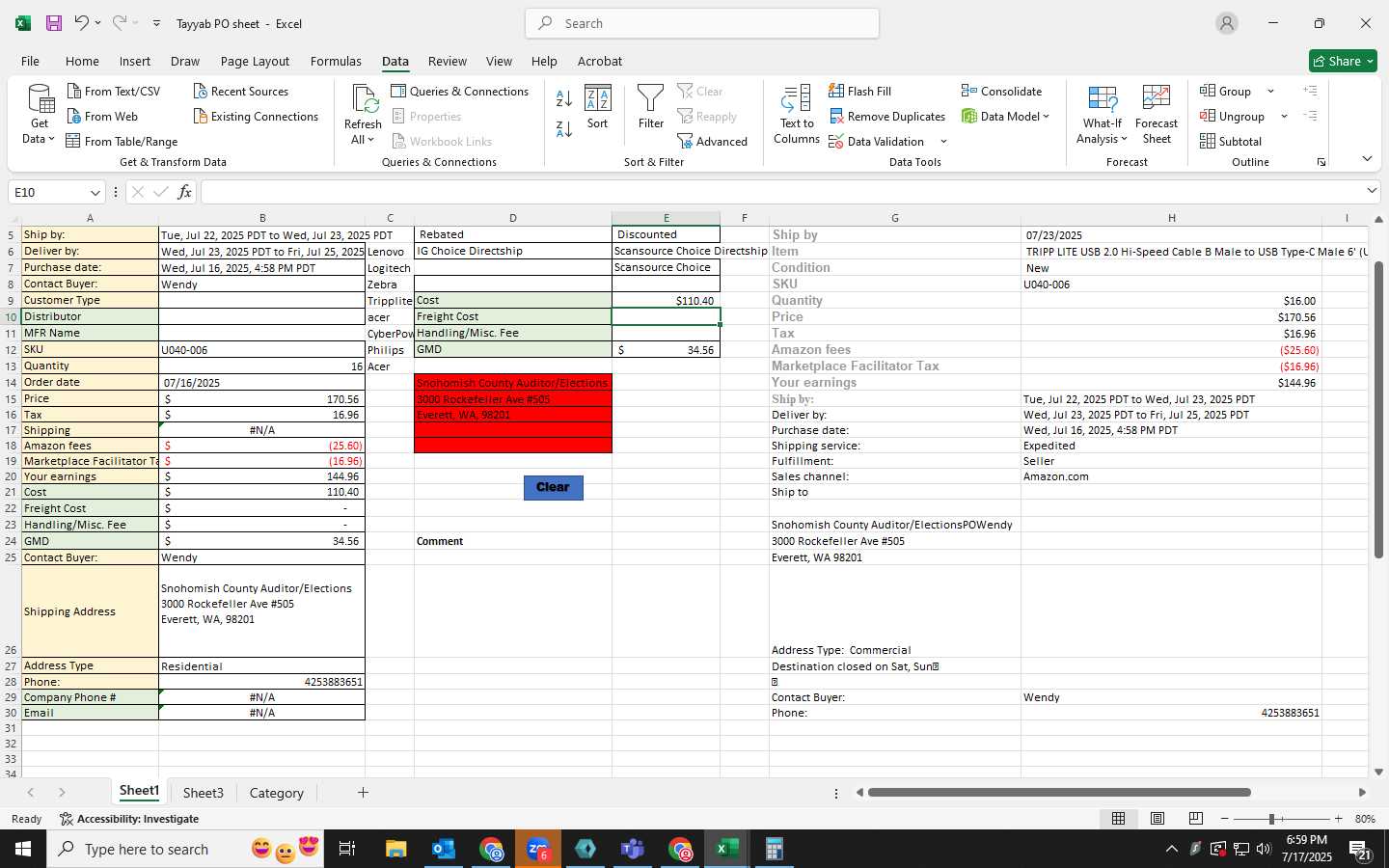Screen dimensions: 1389x868
Task: Select cell containing Scansource Choice
Action: coord(666,267)
